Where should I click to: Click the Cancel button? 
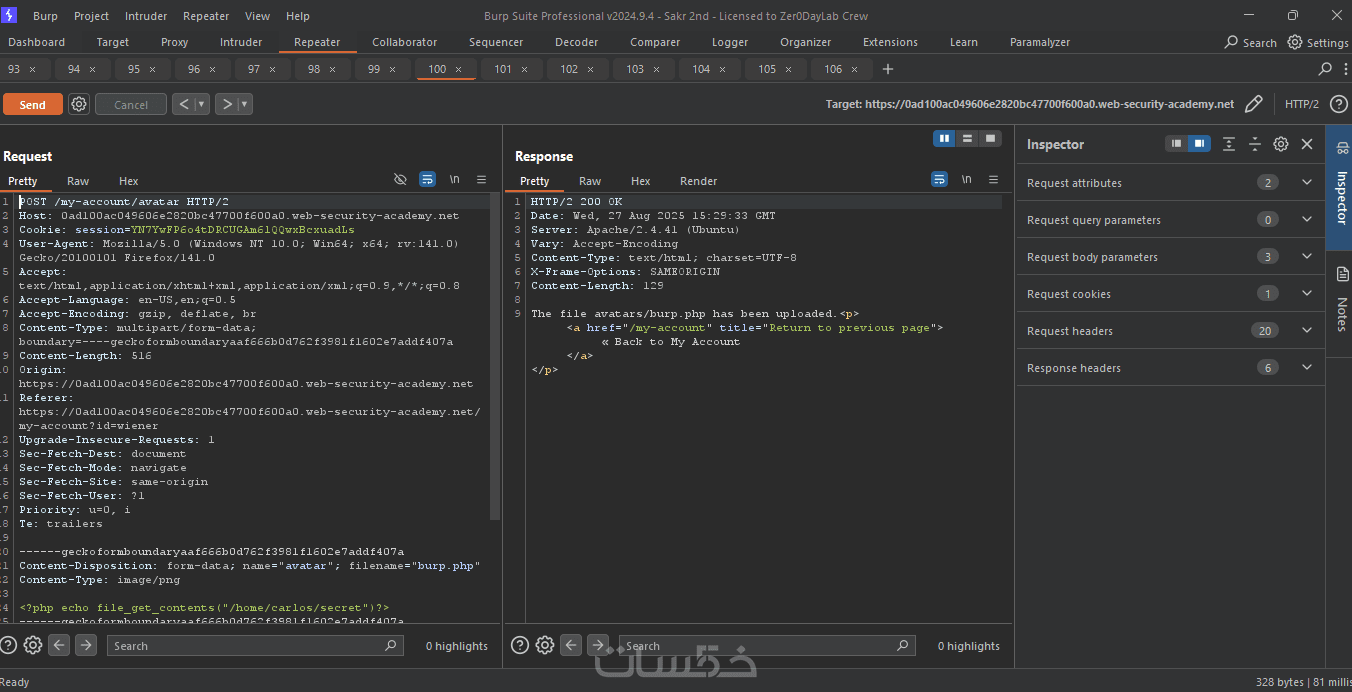click(131, 104)
